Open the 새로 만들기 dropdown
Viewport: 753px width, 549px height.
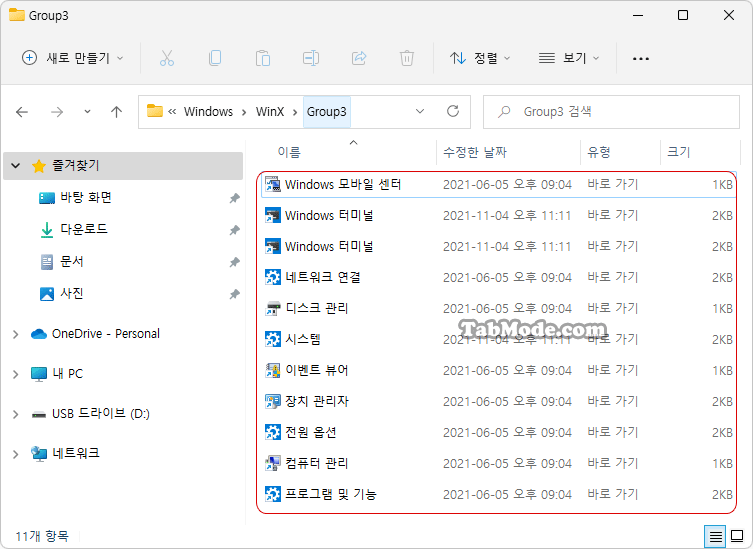[x=73, y=58]
